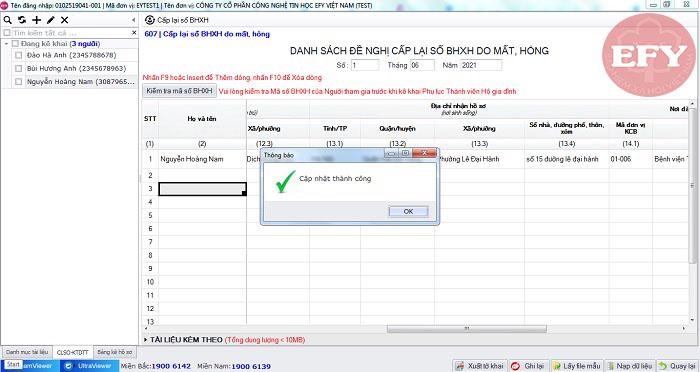
Task: Click the pencil edit icon
Action: point(50,20)
